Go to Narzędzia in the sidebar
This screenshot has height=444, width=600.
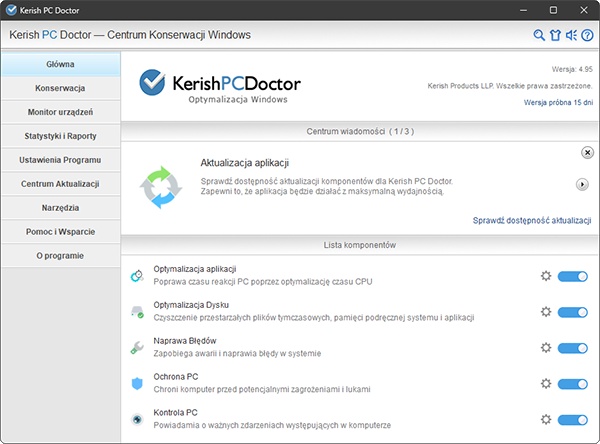point(60,208)
